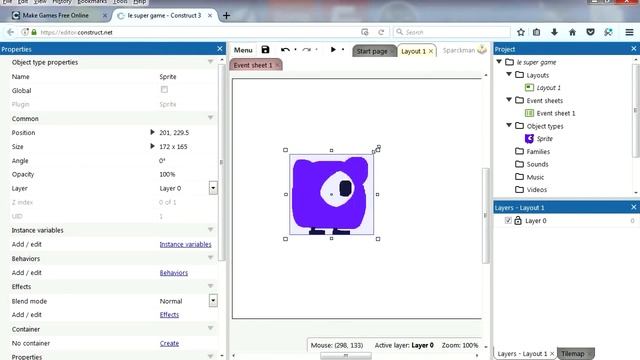Save the project using the floppy disk icon

point(265,50)
